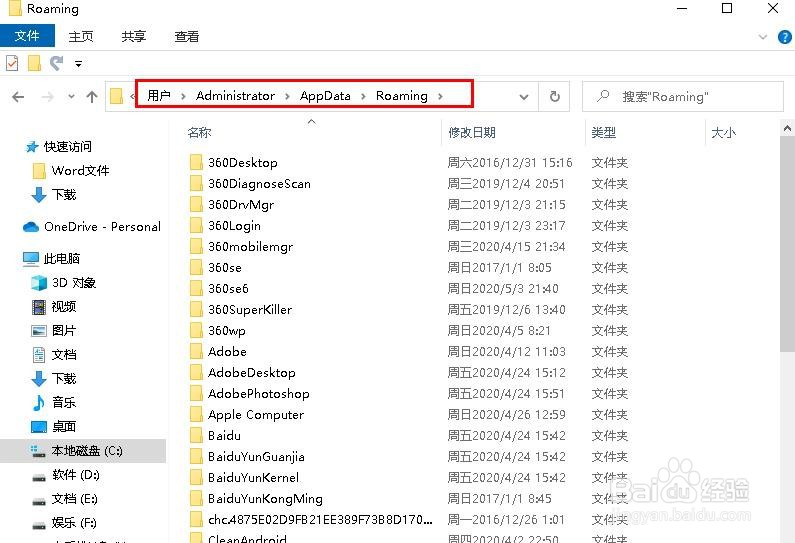Select 文档 (E:) drive
This screenshot has width=795, height=543.
tap(74, 499)
